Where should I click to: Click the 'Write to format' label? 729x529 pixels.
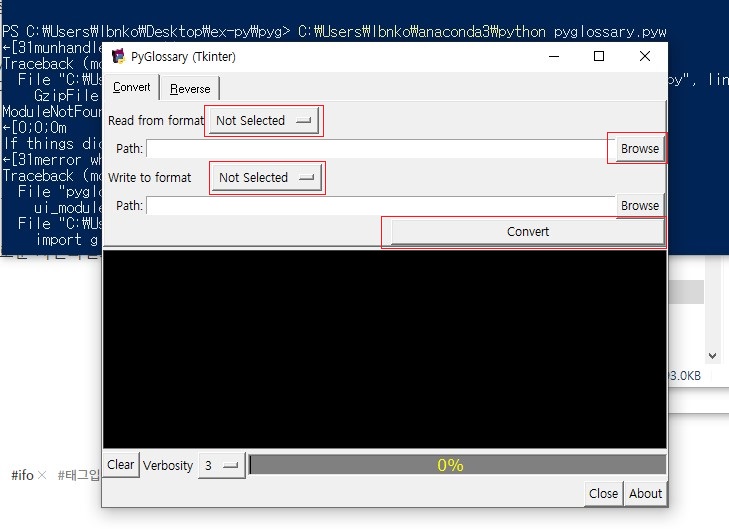[x=150, y=178]
